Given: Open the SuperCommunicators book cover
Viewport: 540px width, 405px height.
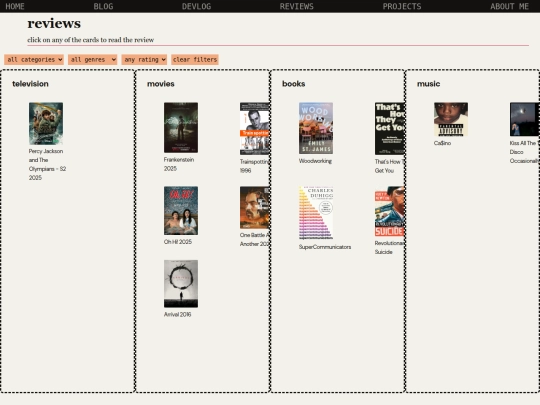Looking at the screenshot, I should pyautogui.click(x=316, y=213).
